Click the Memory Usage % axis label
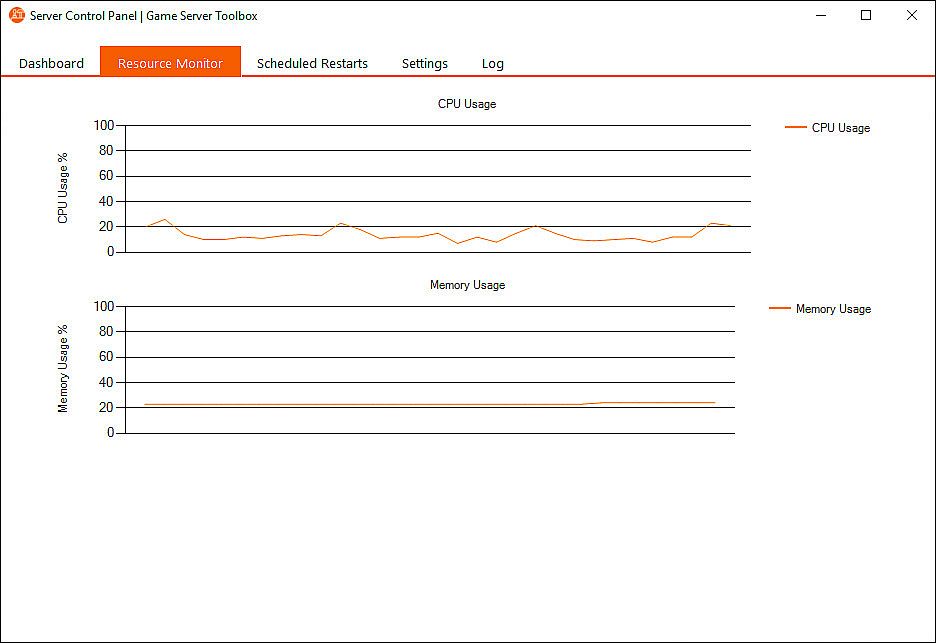Viewport: 936px width, 643px height. (x=63, y=368)
